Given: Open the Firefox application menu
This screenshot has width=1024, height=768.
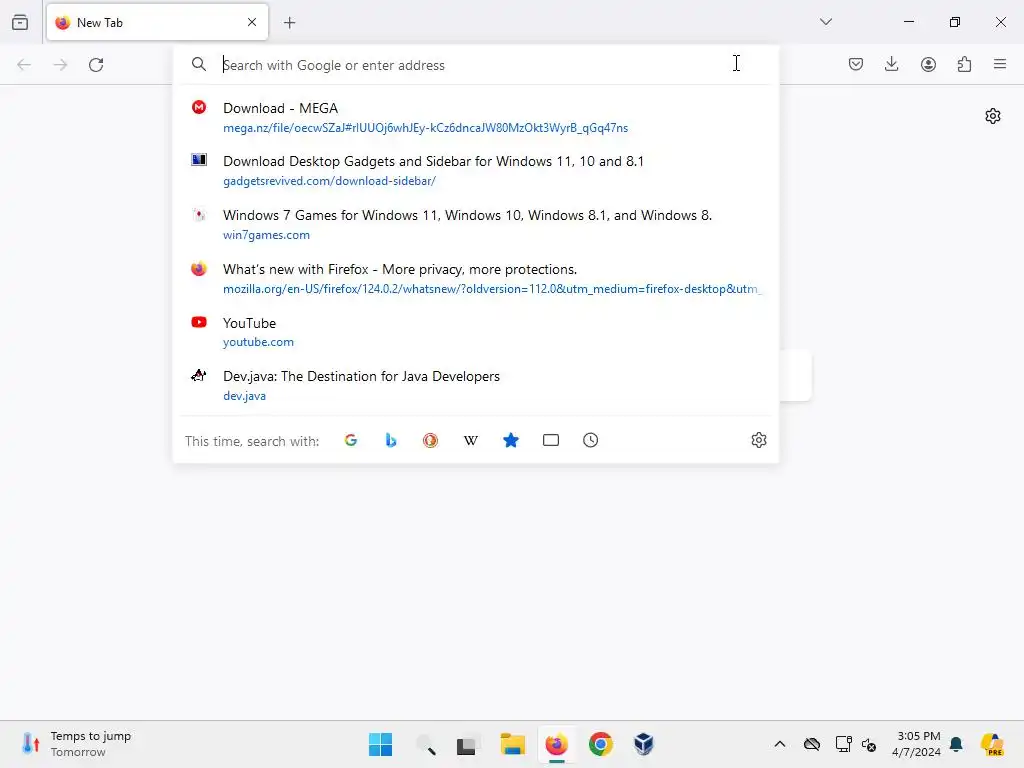Looking at the screenshot, I should [x=1000, y=64].
